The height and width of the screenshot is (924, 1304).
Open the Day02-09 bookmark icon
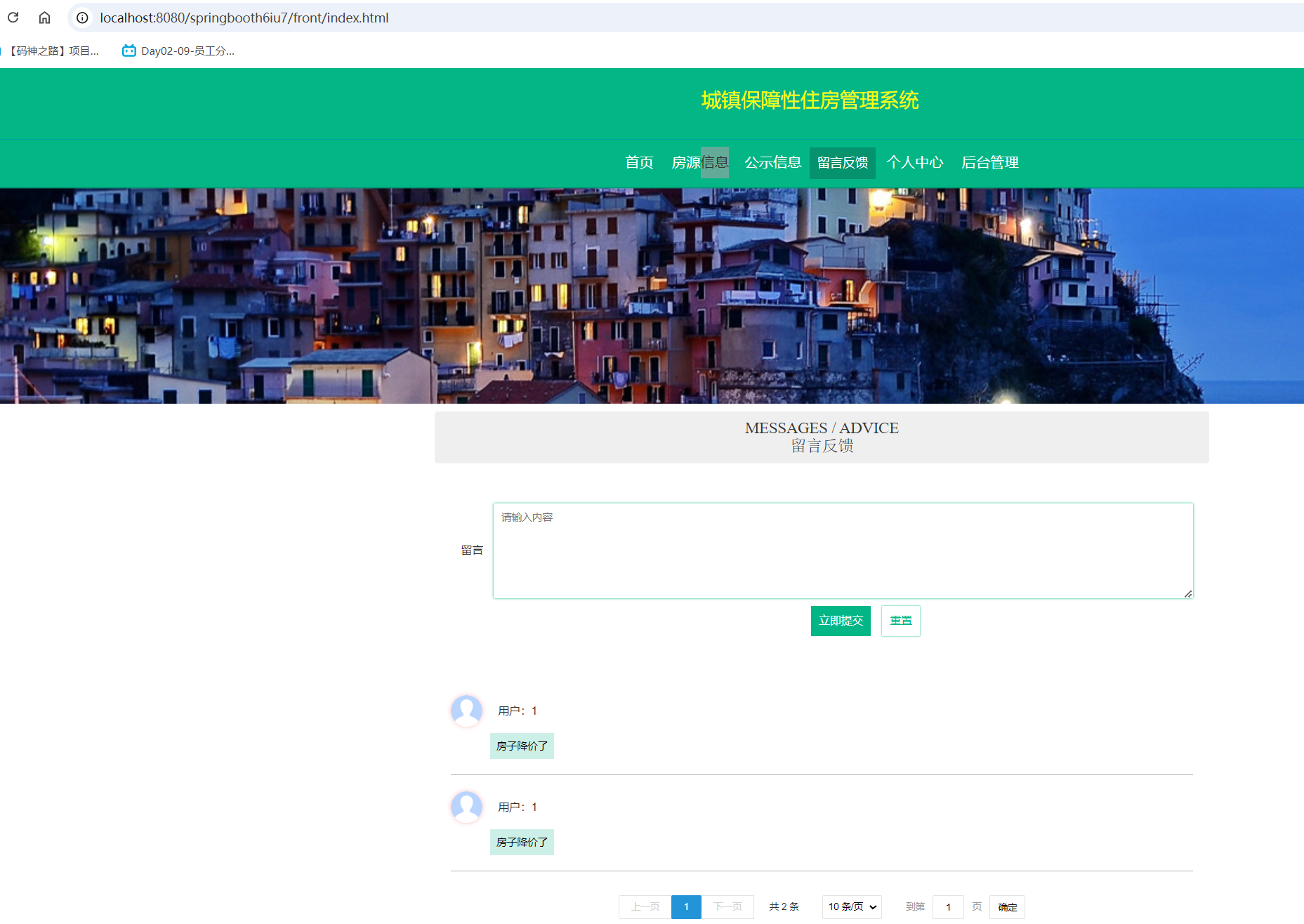tap(129, 51)
